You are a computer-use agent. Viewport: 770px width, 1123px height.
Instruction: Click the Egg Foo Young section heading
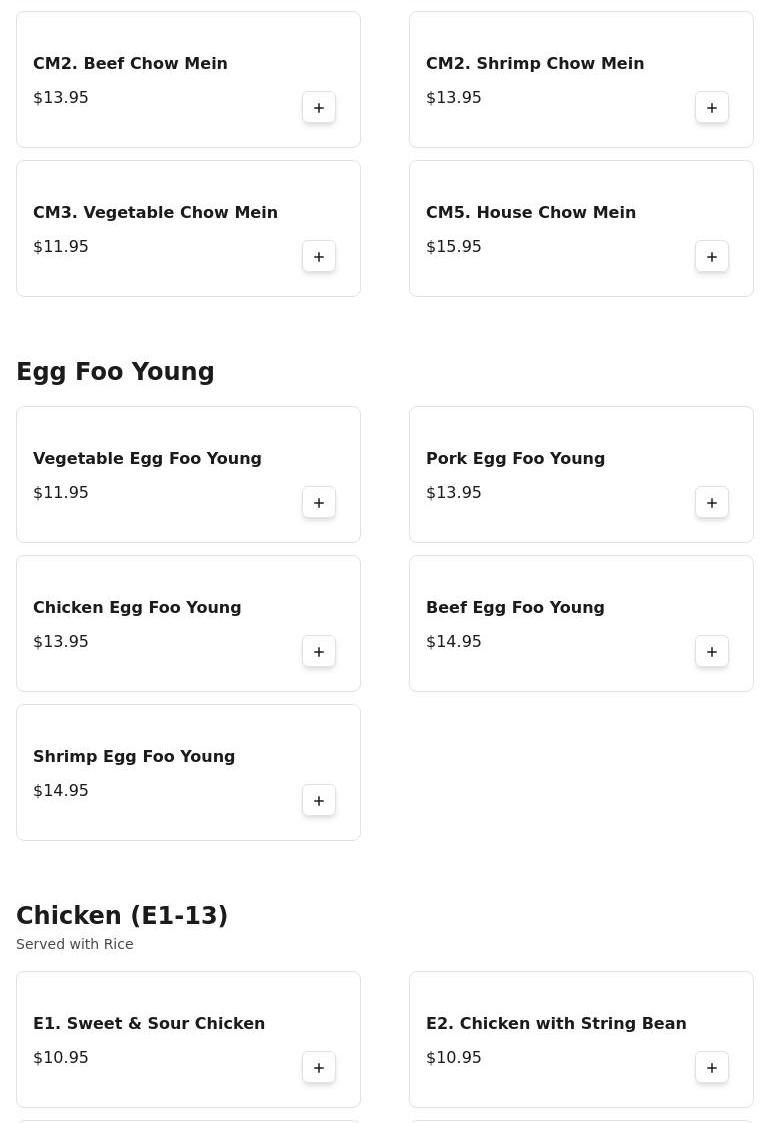[x=115, y=372]
